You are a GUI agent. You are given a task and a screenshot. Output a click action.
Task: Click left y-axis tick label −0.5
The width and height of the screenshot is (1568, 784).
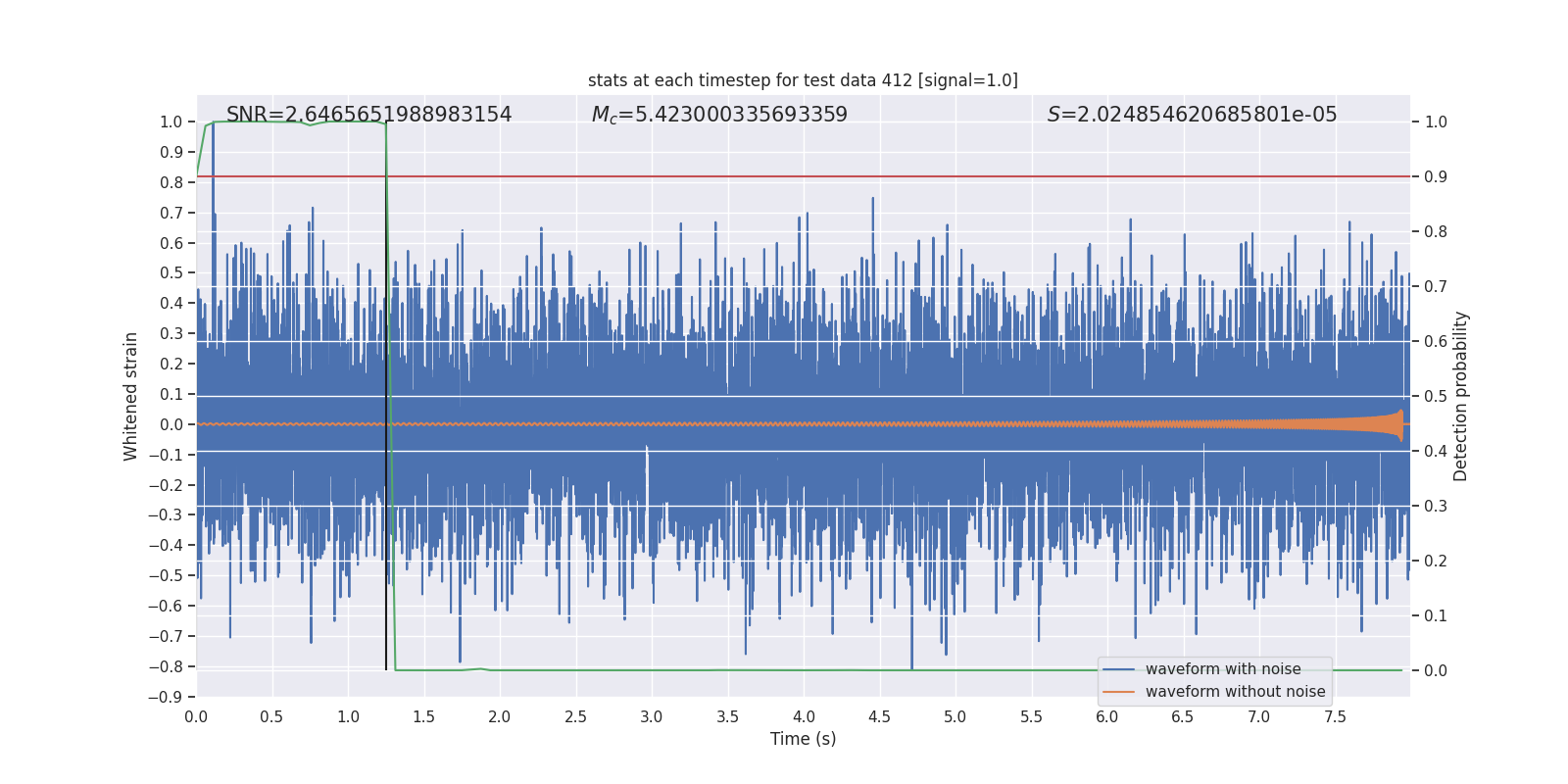pyautogui.click(x=166, y=575)
